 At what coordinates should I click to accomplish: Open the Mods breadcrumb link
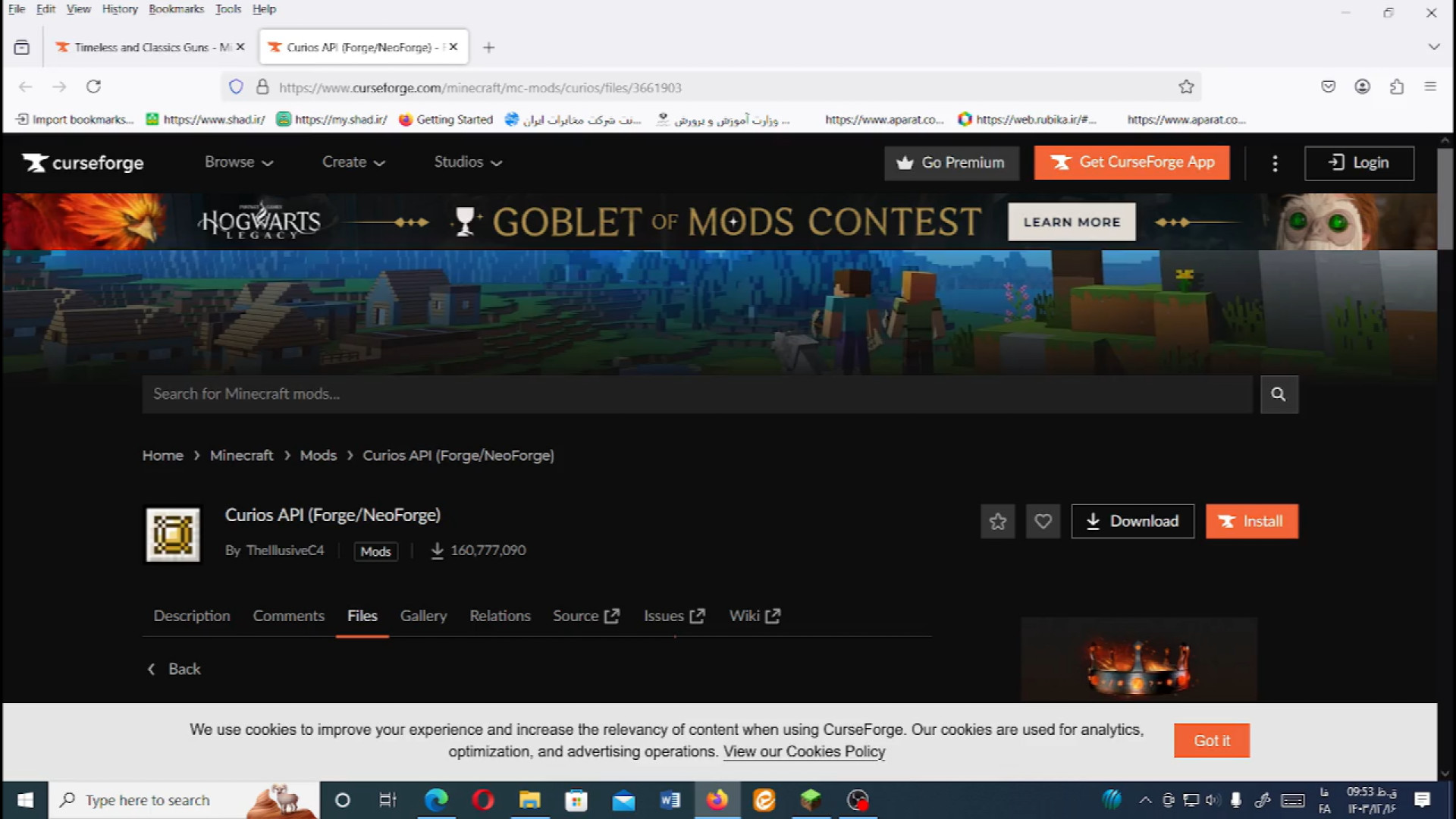pos(318,456)
